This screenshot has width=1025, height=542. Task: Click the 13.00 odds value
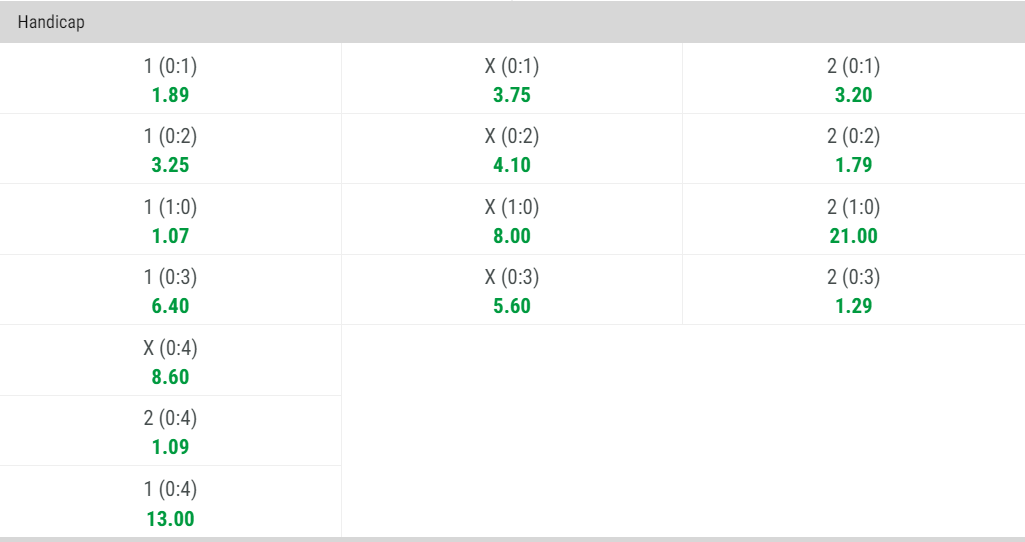170,518
